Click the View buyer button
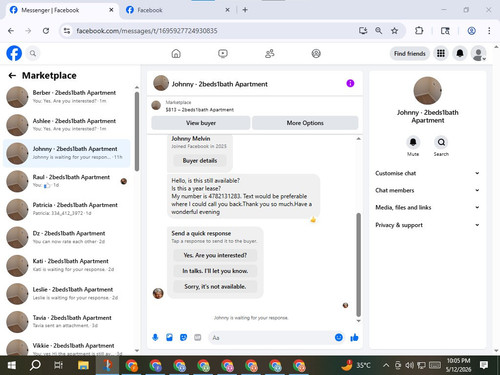The image size is (500, 375). (x=201, y=123)
